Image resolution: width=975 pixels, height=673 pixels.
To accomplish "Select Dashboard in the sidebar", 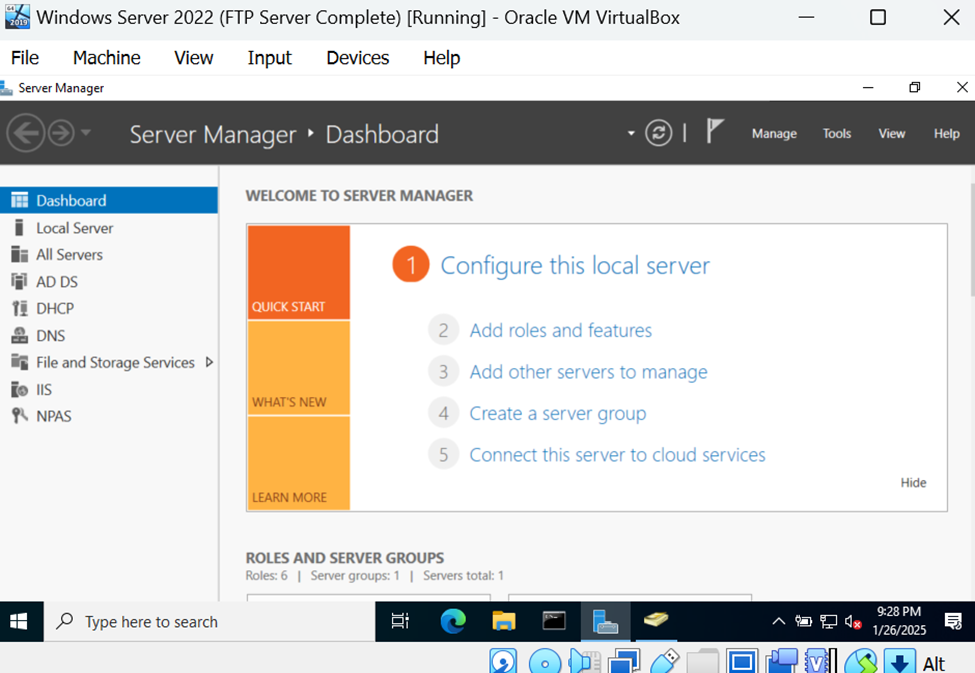I will click(x=109, y=200).
